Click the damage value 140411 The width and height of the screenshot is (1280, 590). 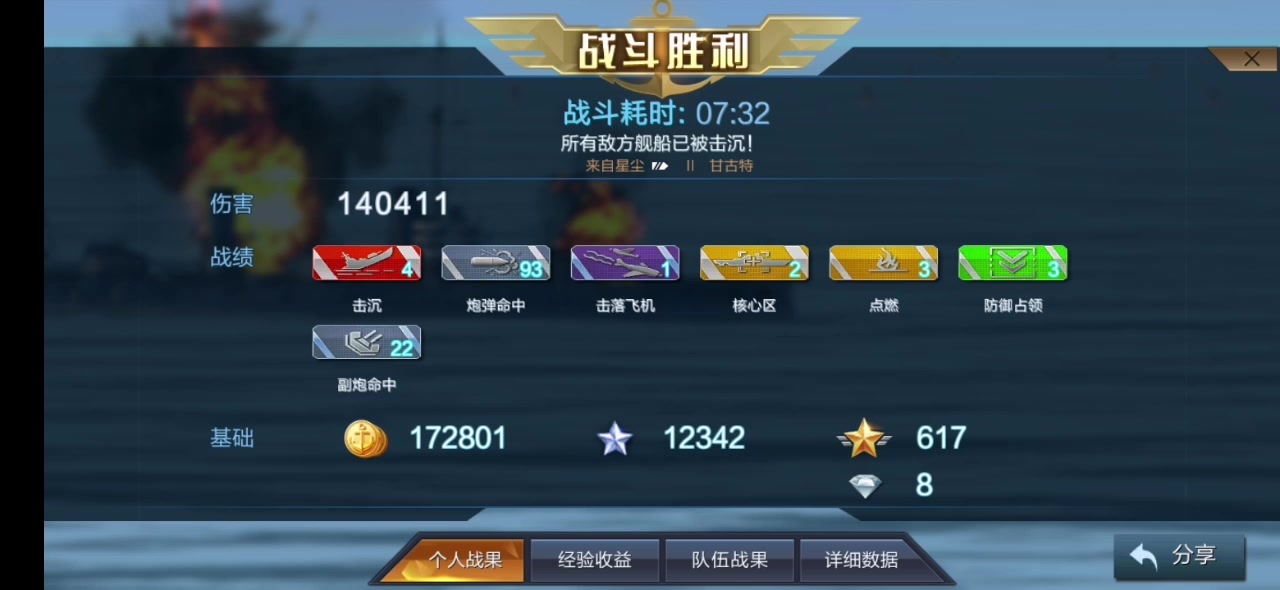tap(393, 205)
